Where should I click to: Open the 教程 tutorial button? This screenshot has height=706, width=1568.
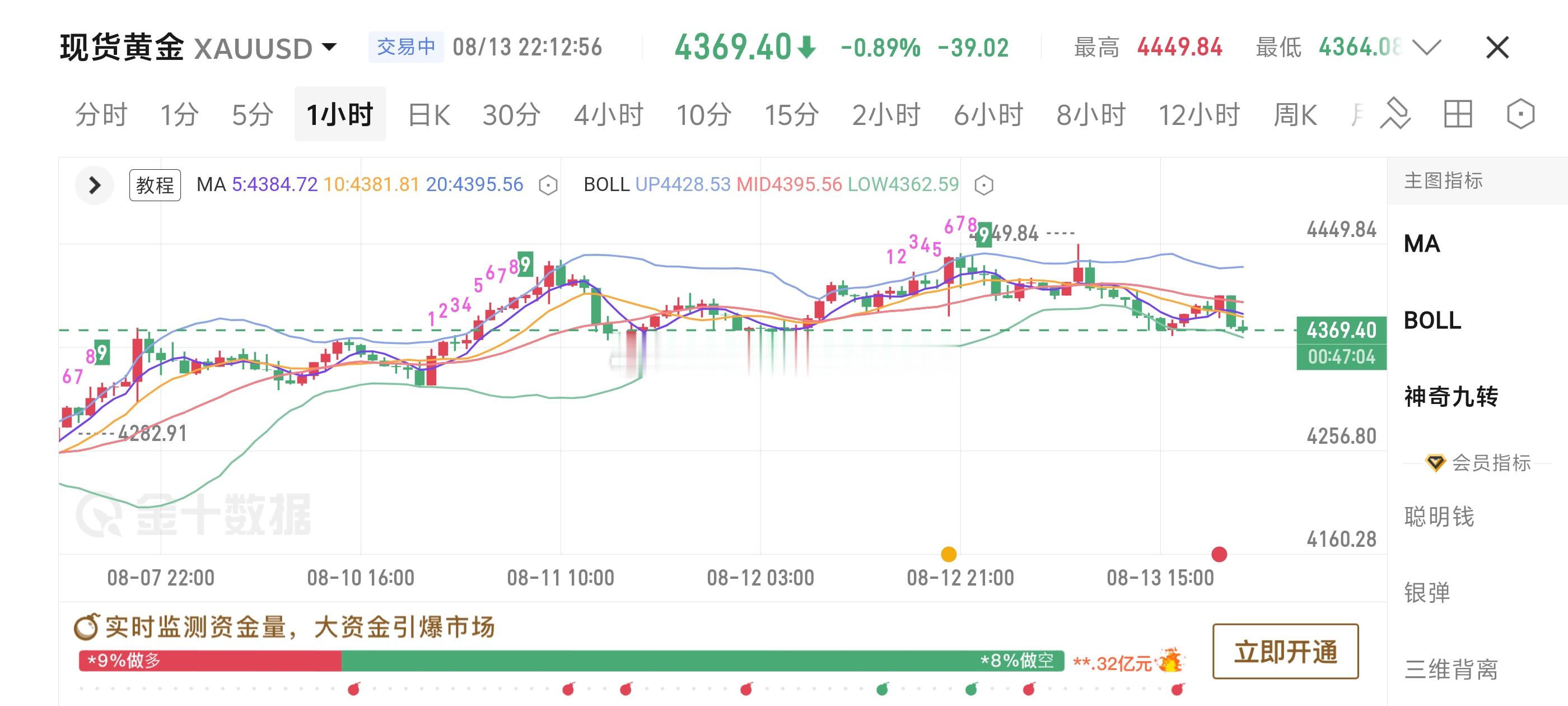pos(155,184)
